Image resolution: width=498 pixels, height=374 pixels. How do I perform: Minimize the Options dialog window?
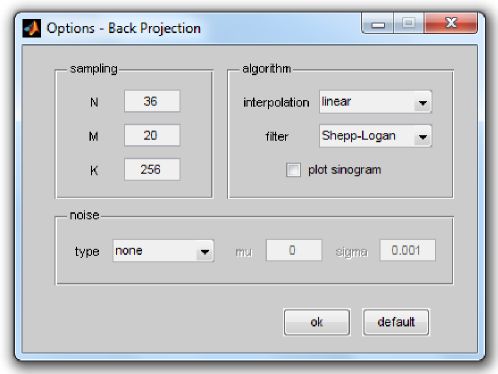pyautogui.click(x=378, y=23)
